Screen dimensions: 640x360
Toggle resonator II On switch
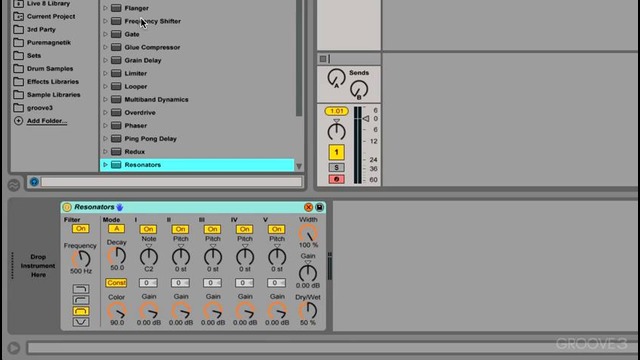(180, 229)
